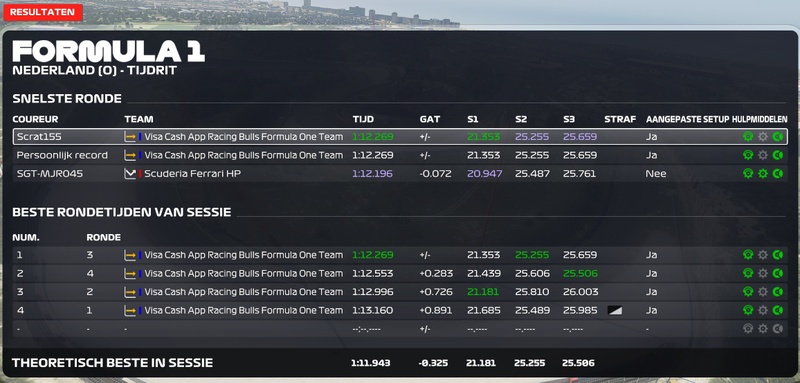
Task: Click the Ferrari team logo beside SGT-MJR045
Action: 130,174
